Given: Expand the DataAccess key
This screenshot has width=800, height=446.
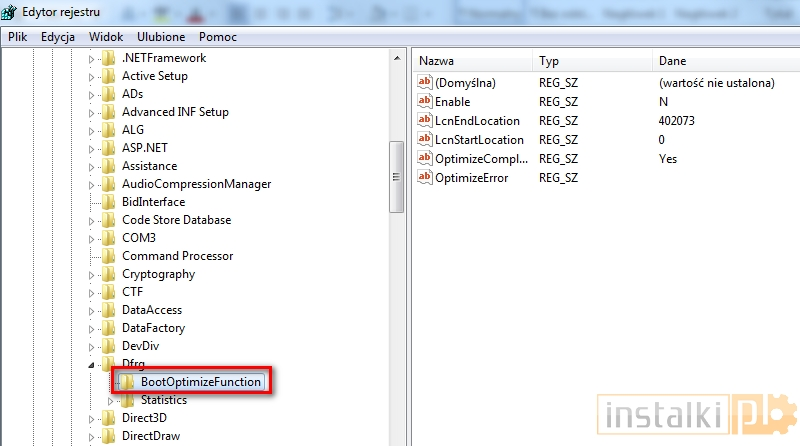Looking at the screenshot, I should [x=91, y=311].
